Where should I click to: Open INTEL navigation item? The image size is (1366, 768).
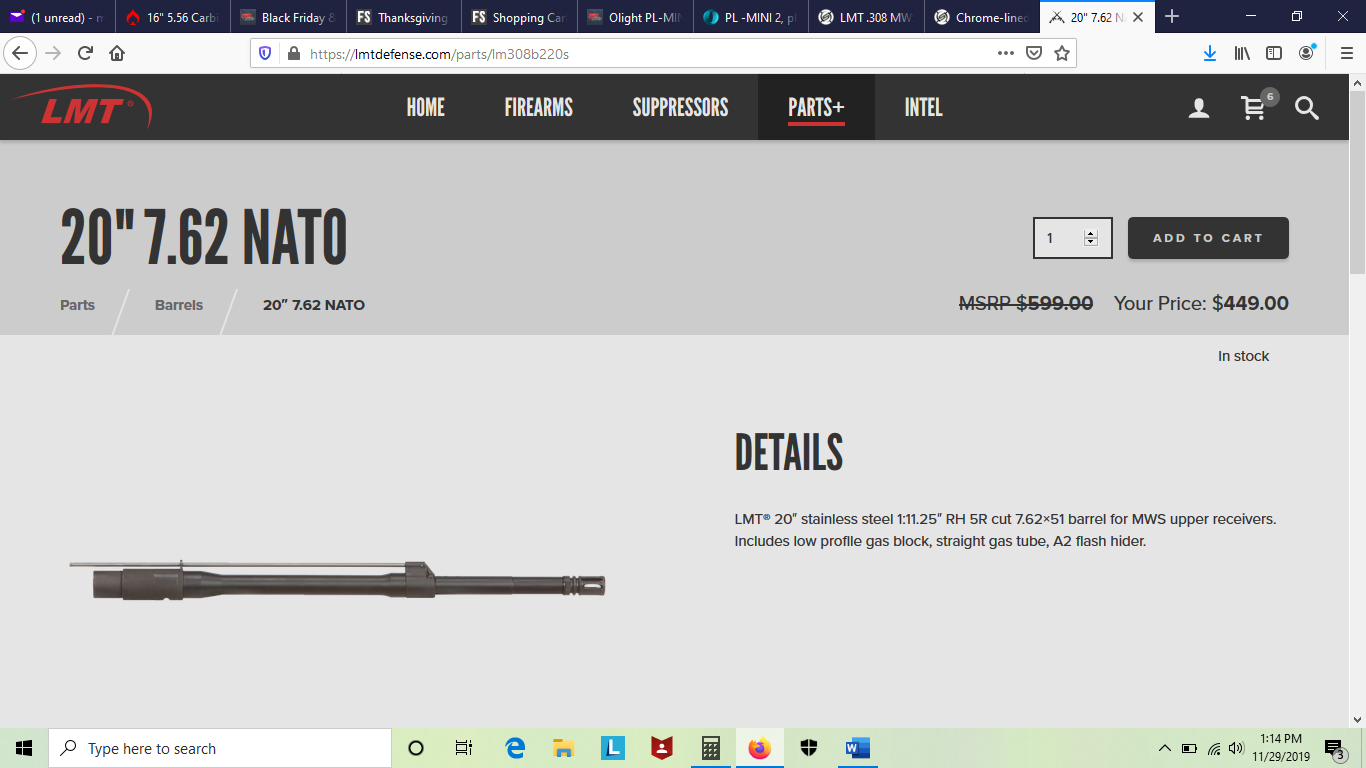923,107
